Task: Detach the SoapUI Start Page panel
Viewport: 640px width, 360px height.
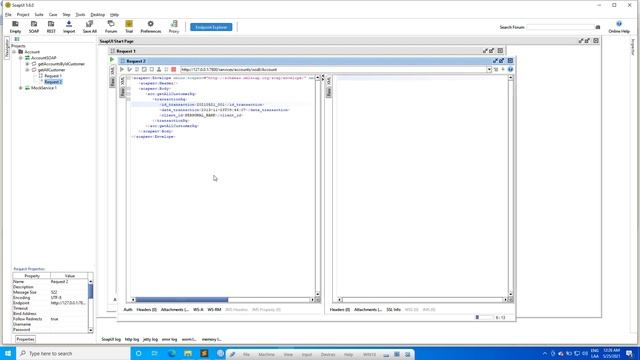Action: 587,41
